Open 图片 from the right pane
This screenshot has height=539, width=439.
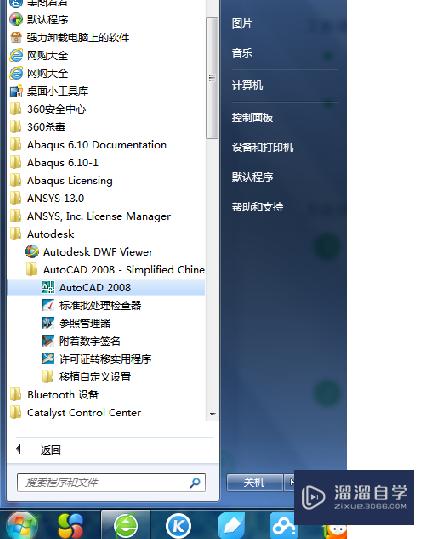[242, 23]
